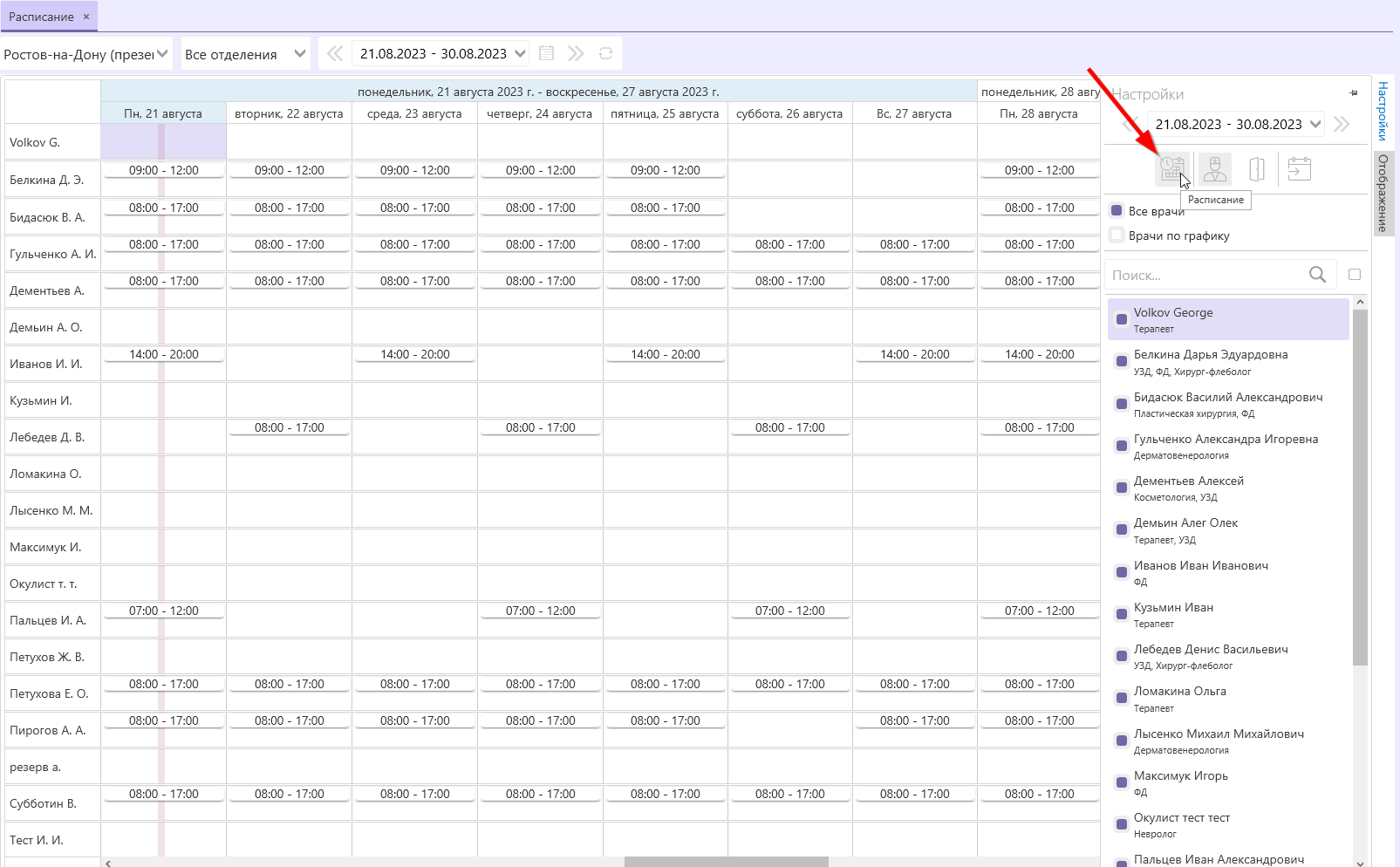This screenshot has height=867, width=1400.
Task: Click the schedule horizontal scrollbar thumb
Action: 726,863
